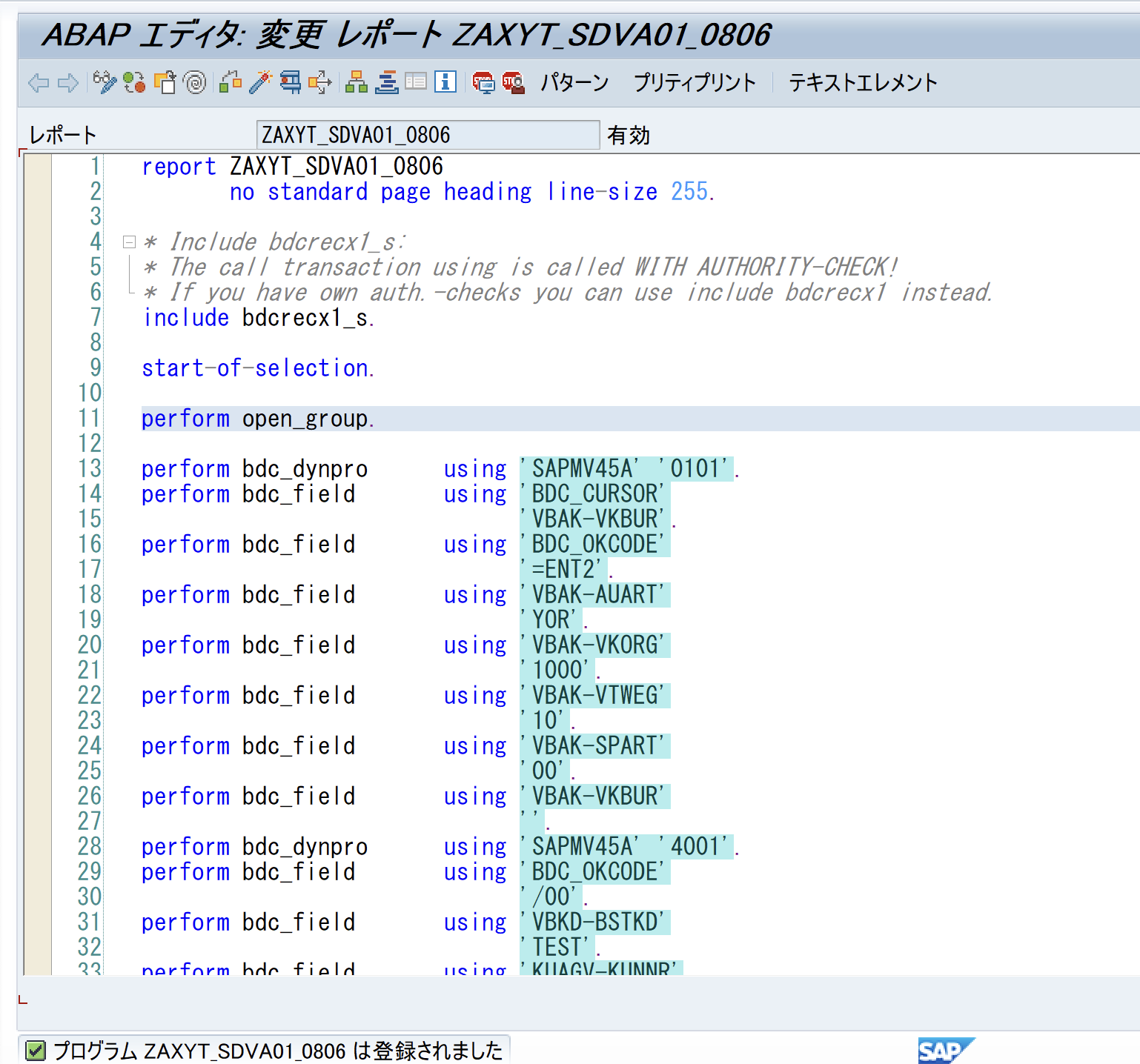Set breakpoint with the stop-monitor icon
The image size is (1140, 1064).
[x=483, y=82]
